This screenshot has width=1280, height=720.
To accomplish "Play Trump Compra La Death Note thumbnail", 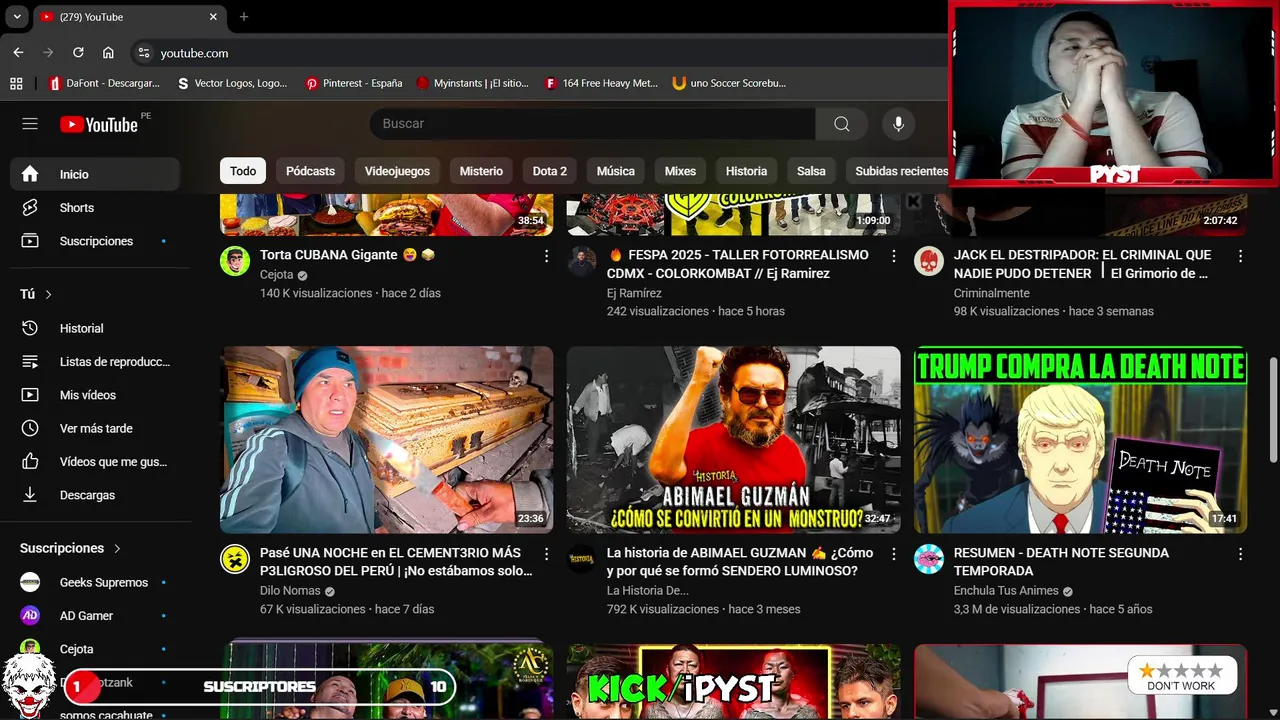I will tap(1080, 440).
